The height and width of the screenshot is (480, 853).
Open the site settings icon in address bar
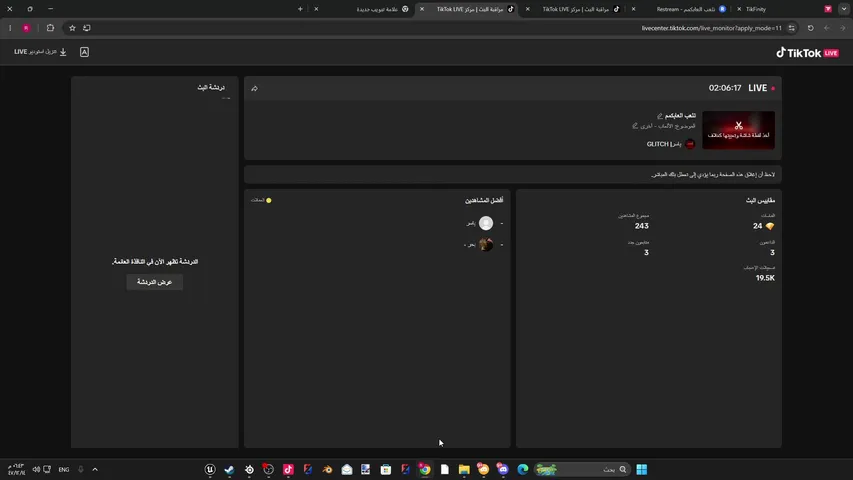click(792, 28)
